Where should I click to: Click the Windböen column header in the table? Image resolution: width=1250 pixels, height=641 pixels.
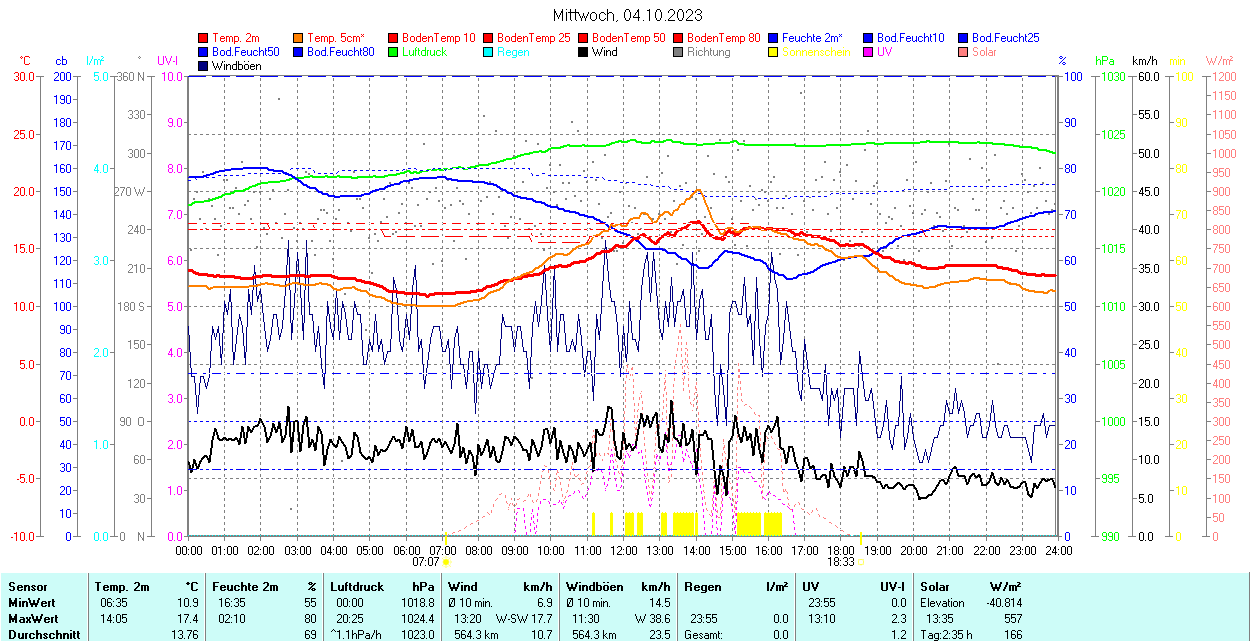593,587
